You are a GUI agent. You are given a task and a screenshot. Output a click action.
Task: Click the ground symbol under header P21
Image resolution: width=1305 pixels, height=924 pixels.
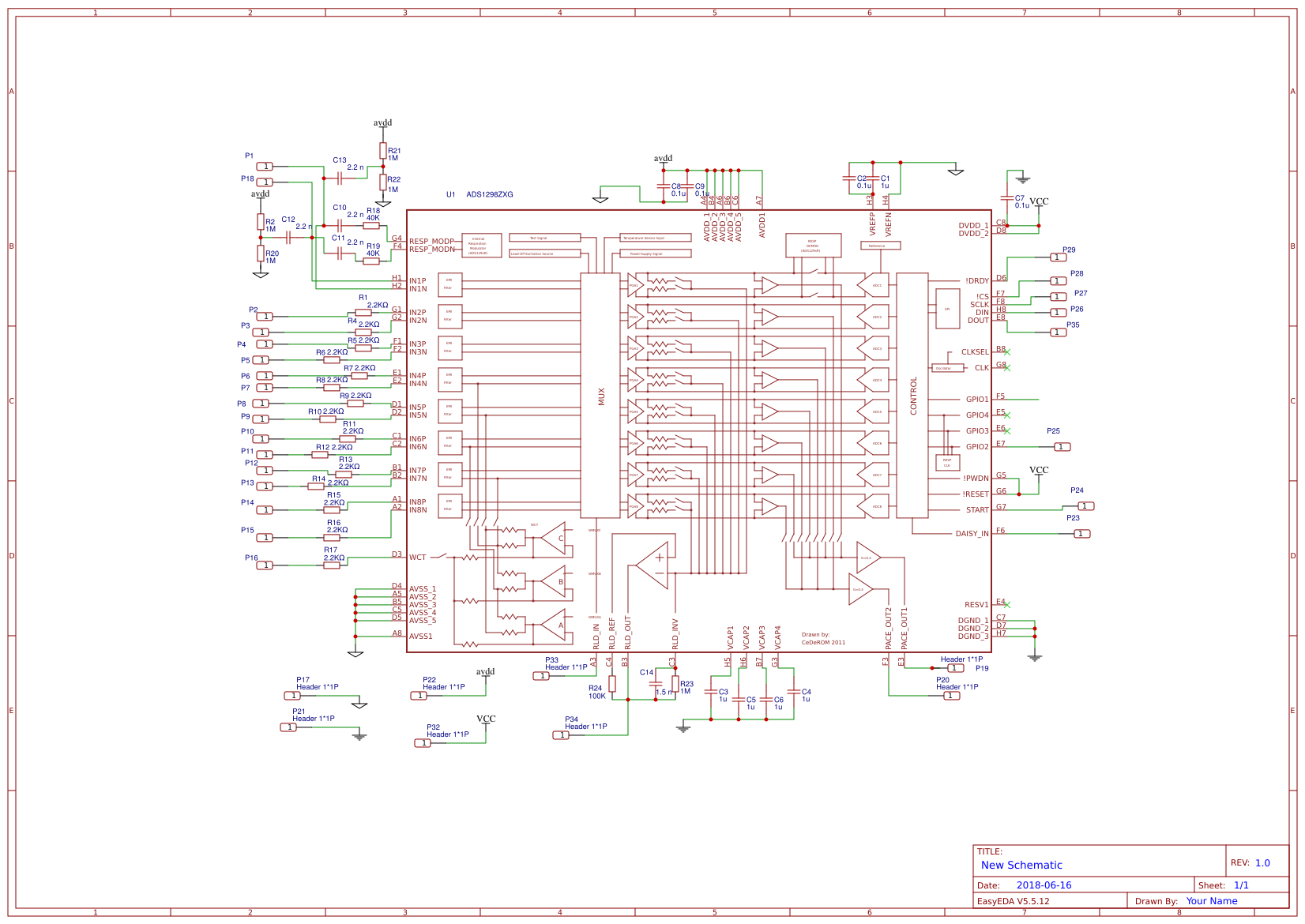tap(359, 735)
